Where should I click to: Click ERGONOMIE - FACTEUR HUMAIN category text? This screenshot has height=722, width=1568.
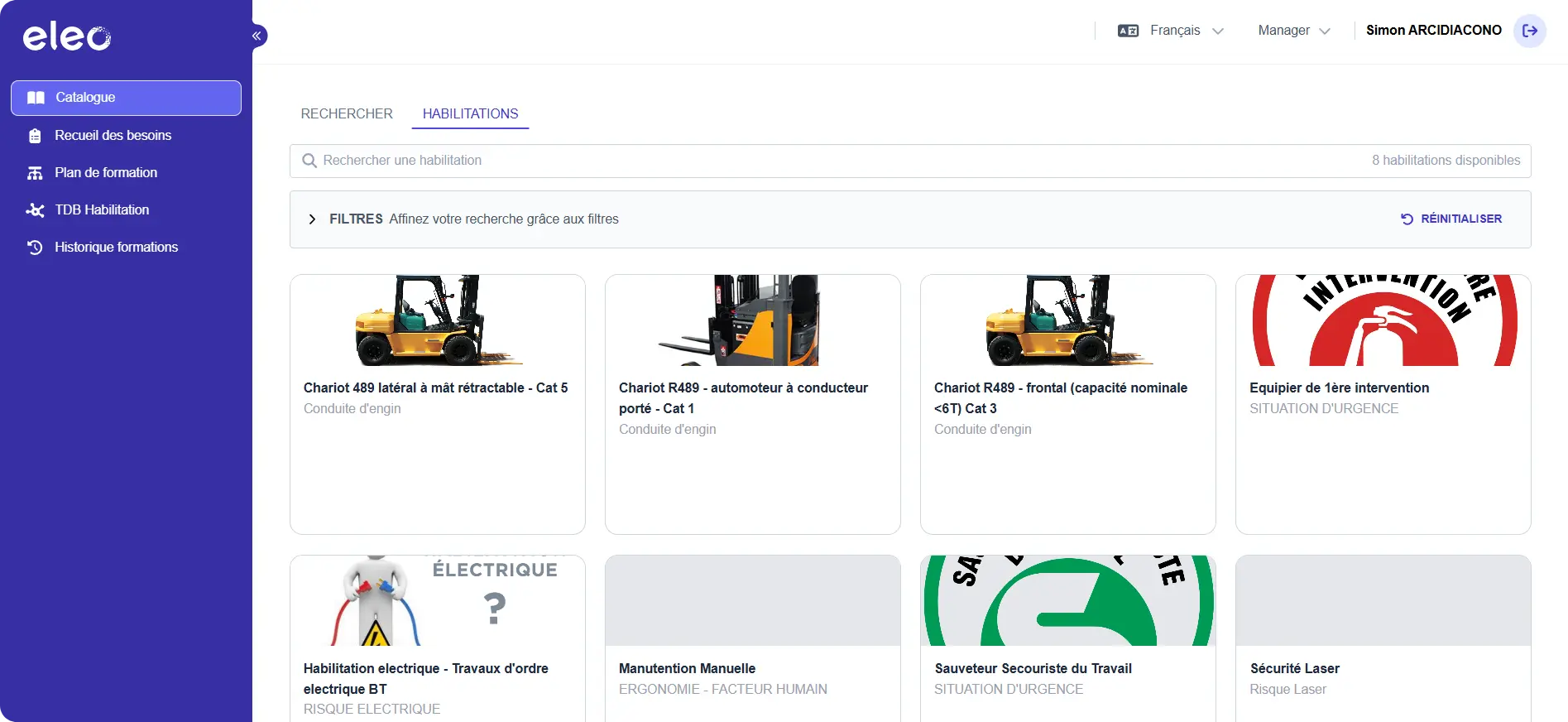click(723, 690)
